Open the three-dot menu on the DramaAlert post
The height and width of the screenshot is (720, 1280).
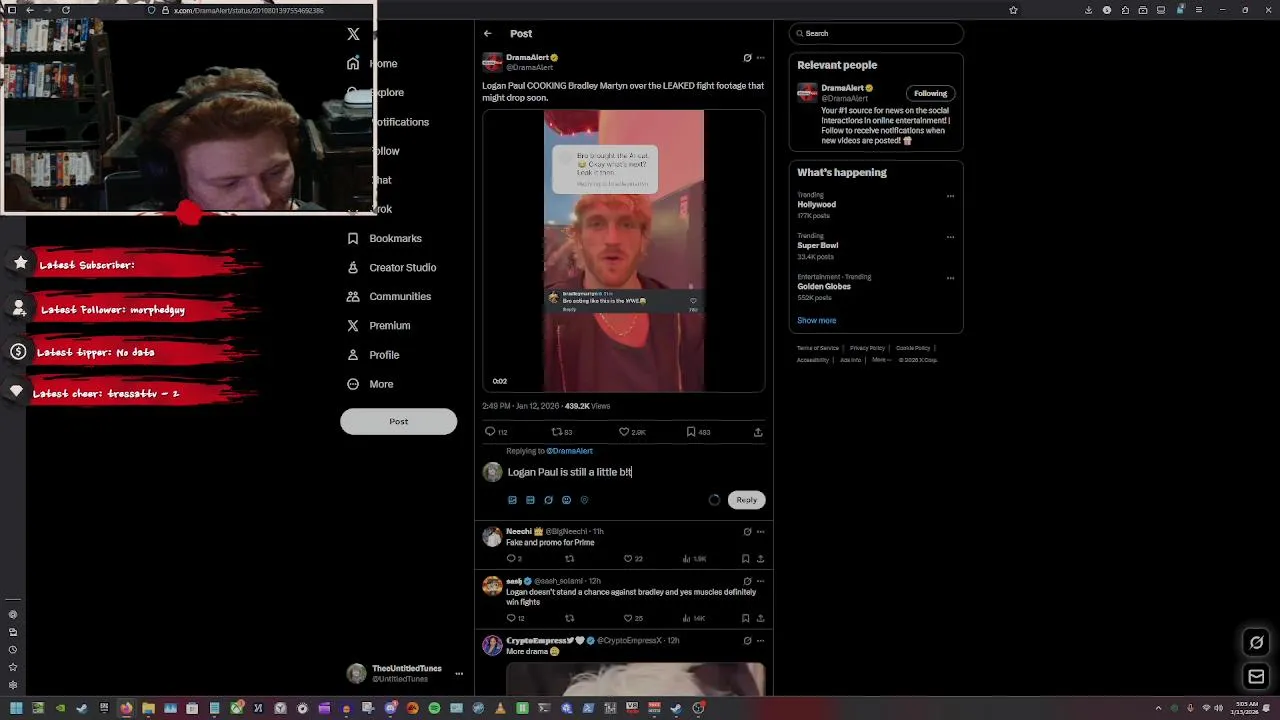[761, 58]
